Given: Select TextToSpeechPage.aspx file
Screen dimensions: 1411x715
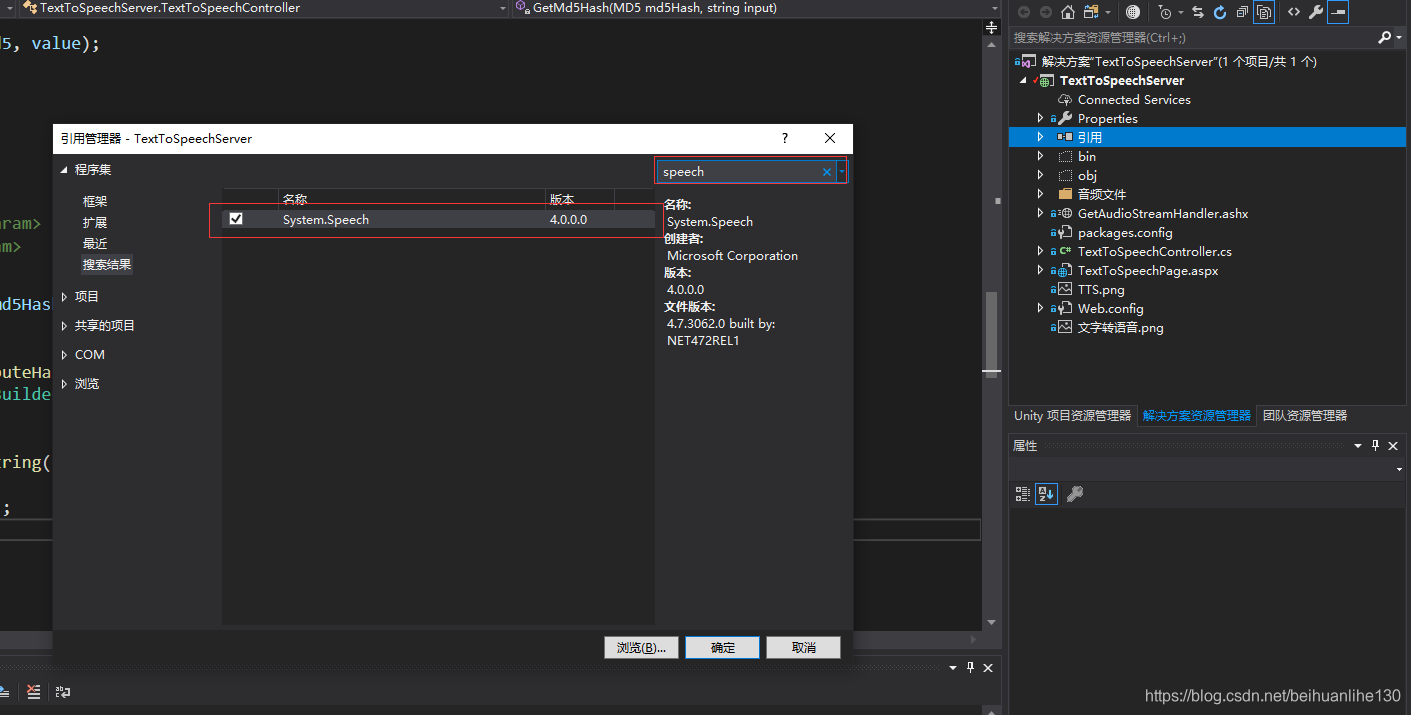Looking at the screenshot, I should (1148, 271).
